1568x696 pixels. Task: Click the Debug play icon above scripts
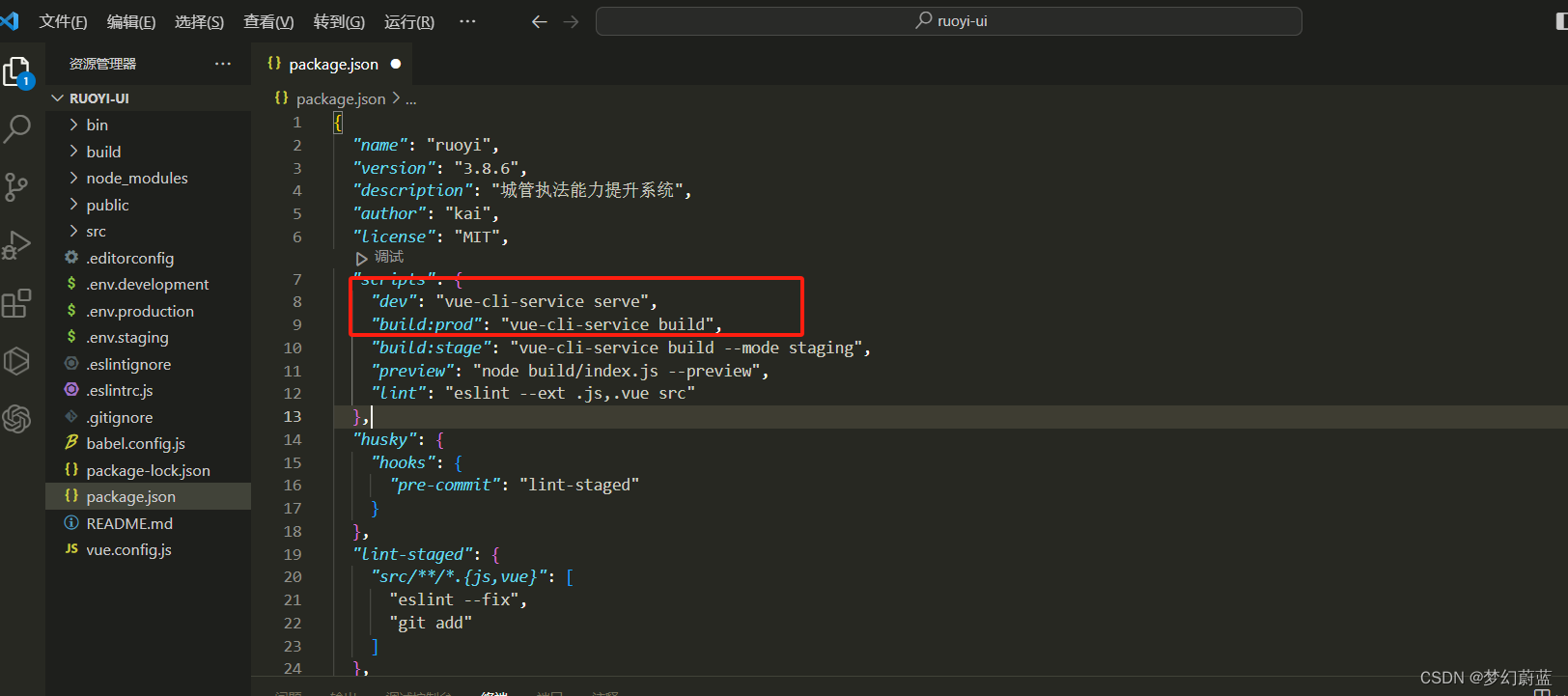[x=361, y=258]
